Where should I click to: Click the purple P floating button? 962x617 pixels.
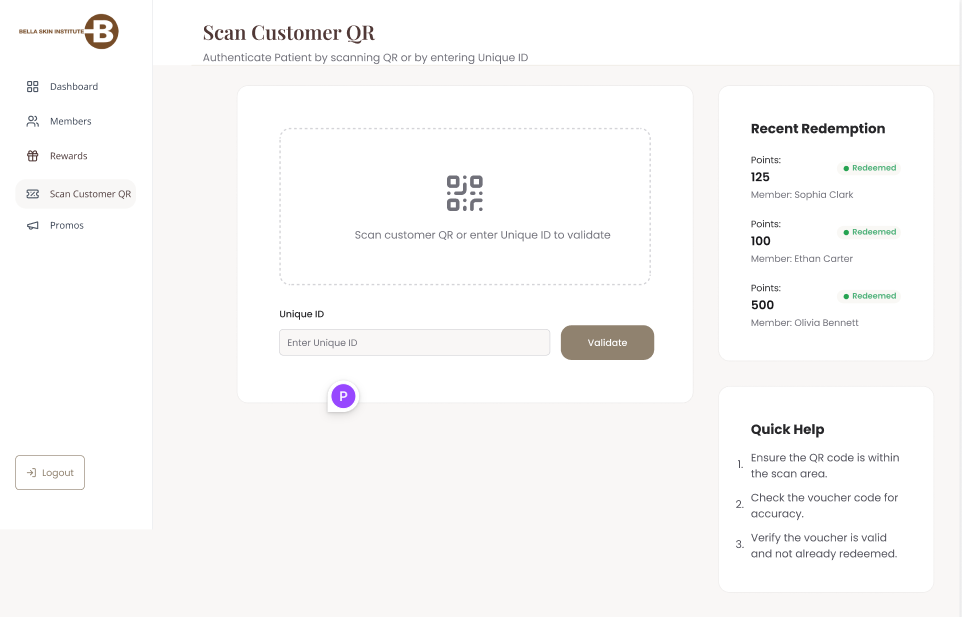(x=342, y=396)
